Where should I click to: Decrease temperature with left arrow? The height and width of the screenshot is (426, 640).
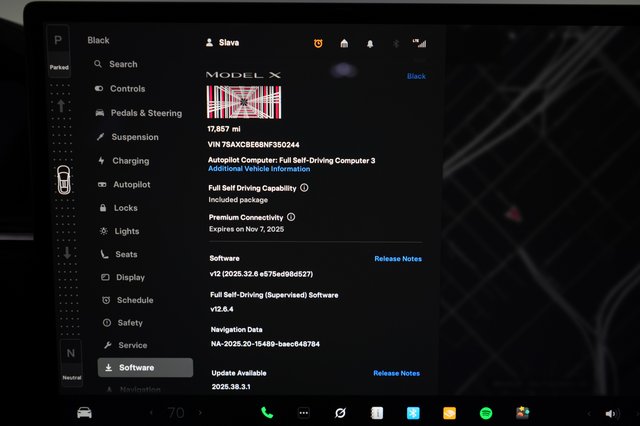151,413
